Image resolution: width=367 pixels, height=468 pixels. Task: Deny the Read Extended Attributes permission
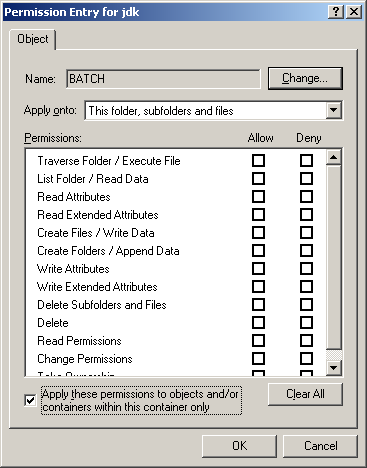pos(306,214)
